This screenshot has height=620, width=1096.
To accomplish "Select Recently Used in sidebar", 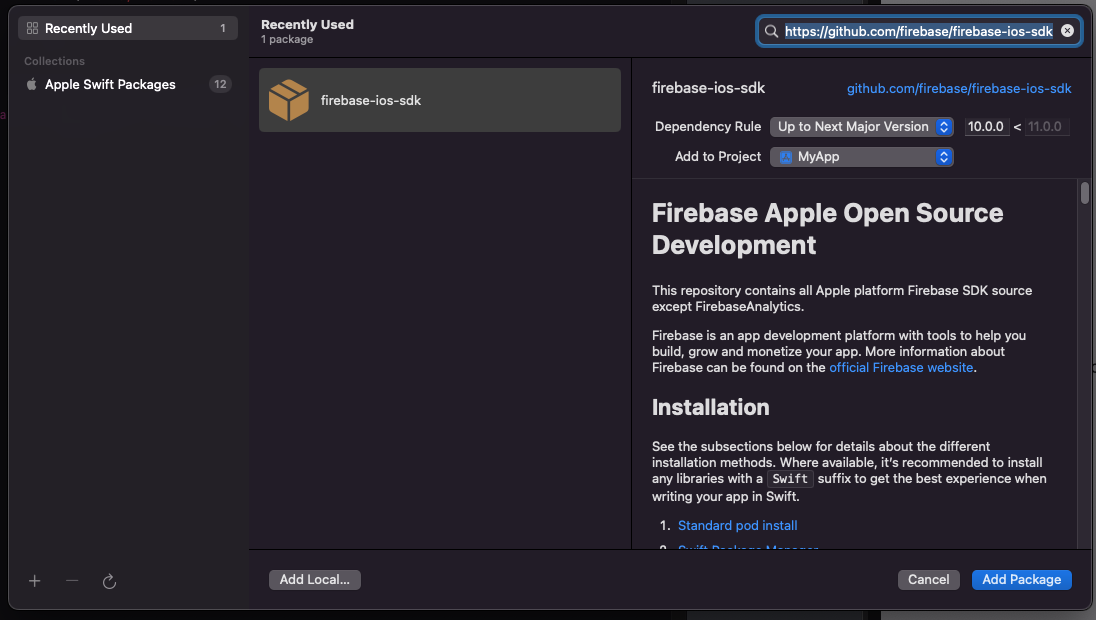I will tap(127, 29).
